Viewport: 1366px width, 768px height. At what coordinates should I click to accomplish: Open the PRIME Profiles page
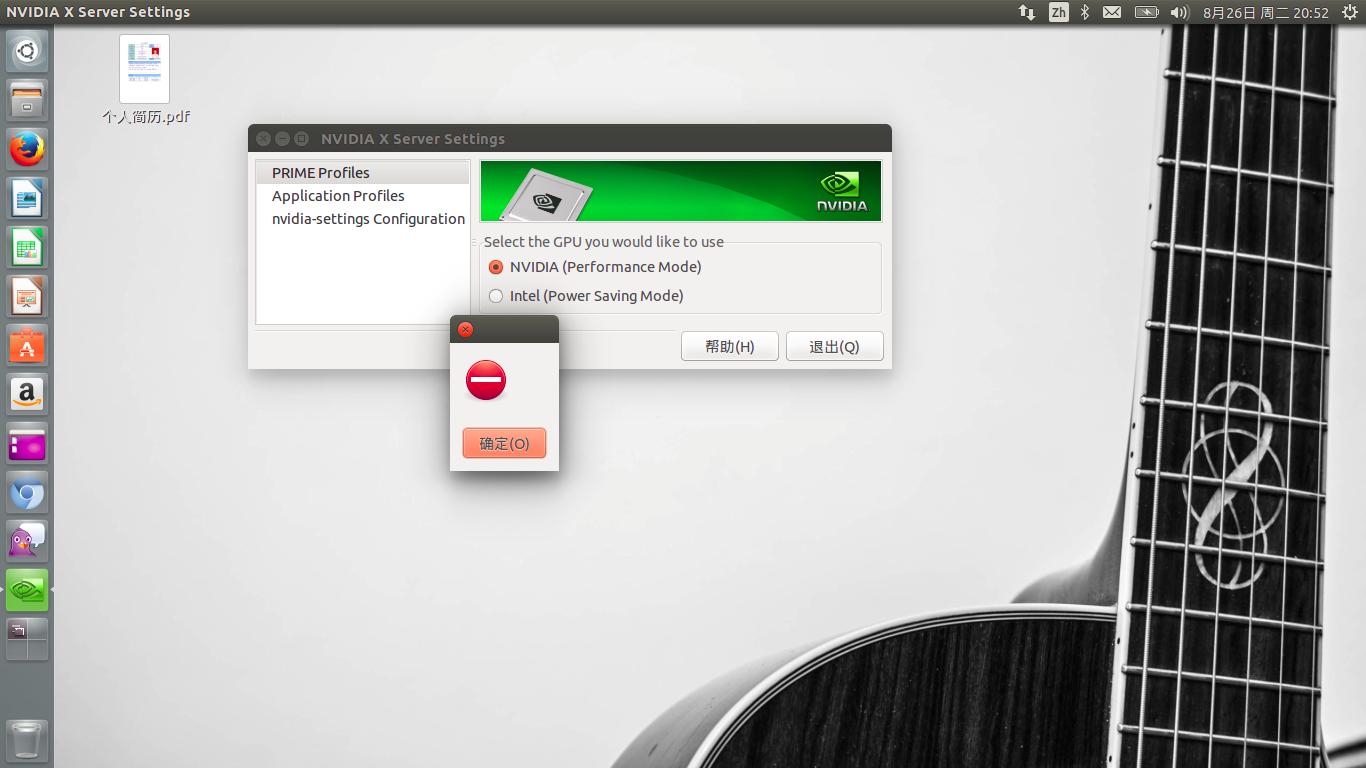(362, 173)
